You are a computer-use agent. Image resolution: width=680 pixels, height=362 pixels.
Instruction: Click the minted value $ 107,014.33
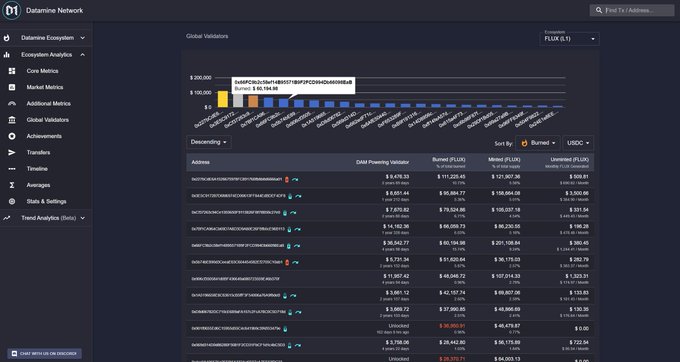tap(506, 276)
